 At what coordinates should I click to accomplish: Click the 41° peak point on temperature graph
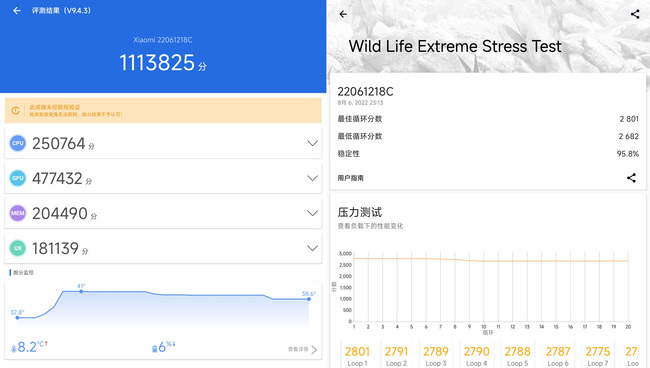[81, 291]
